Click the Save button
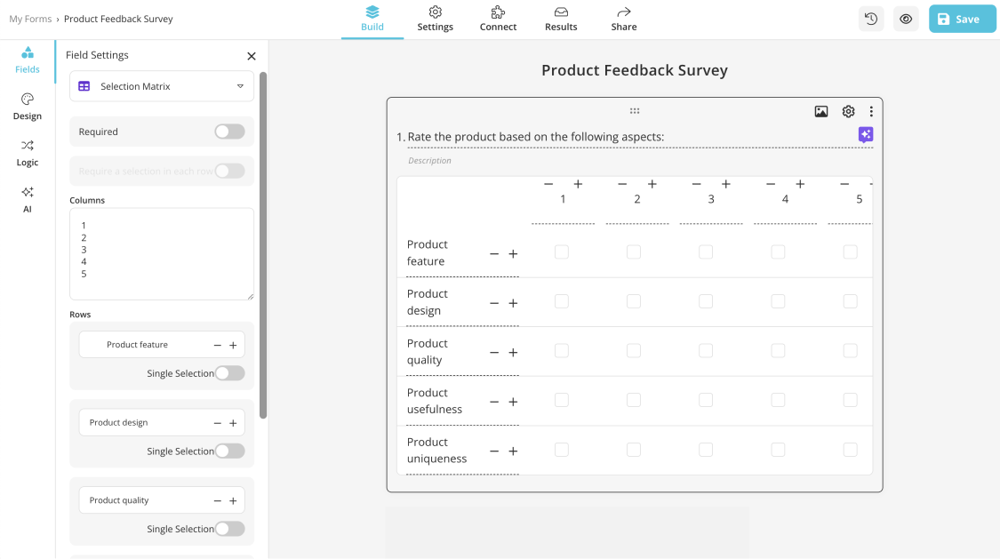The height and width of the screenshot is (559, 1000). (962, 19)
